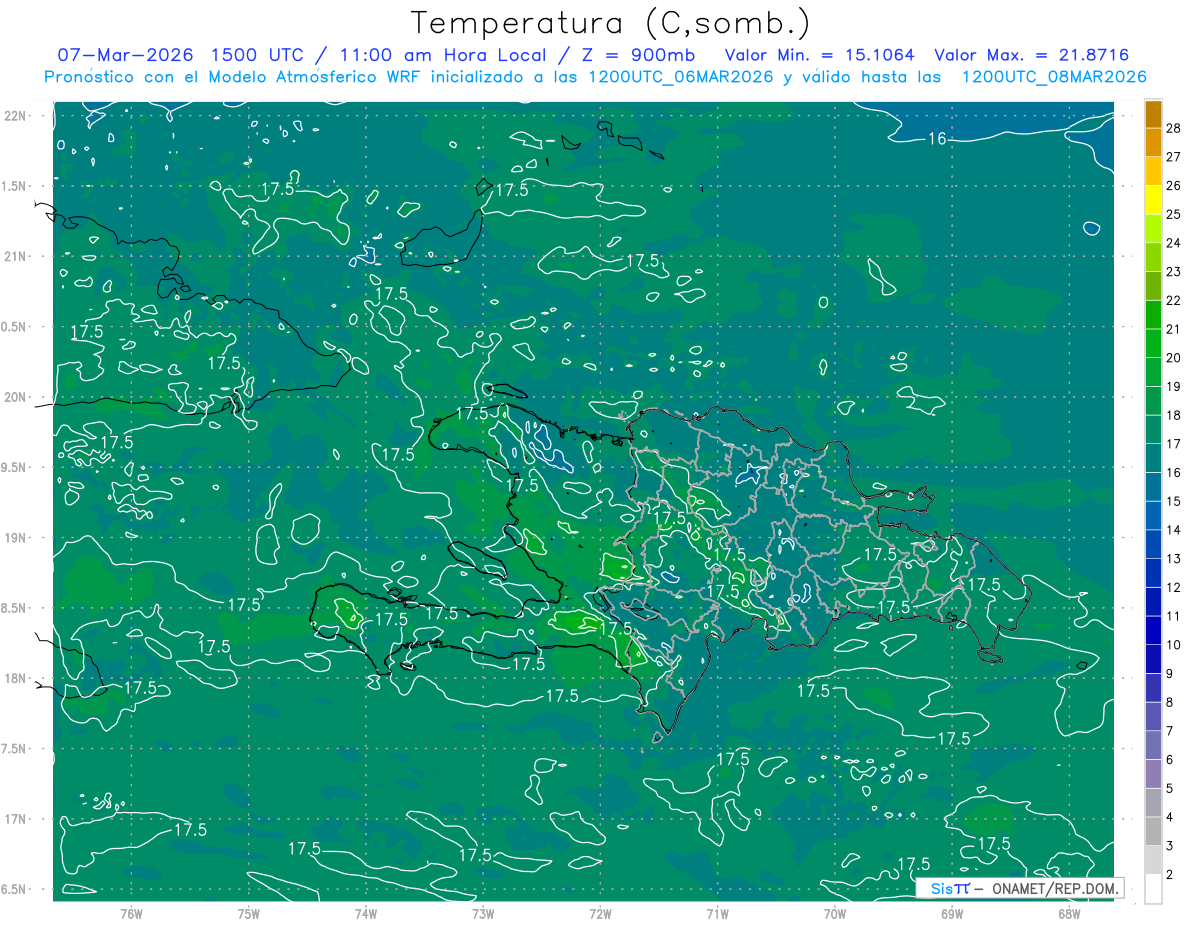Click the valid-until time "1200UTC_08MAR2026"
Viewport: 1200px width, 927px height.
coord(1053,76)
